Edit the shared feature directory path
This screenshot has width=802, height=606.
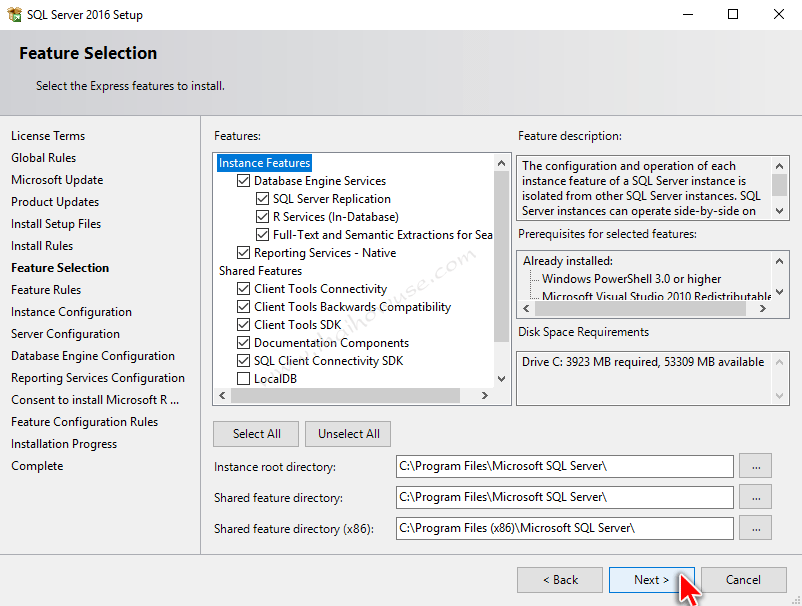[x=565, y=497]
